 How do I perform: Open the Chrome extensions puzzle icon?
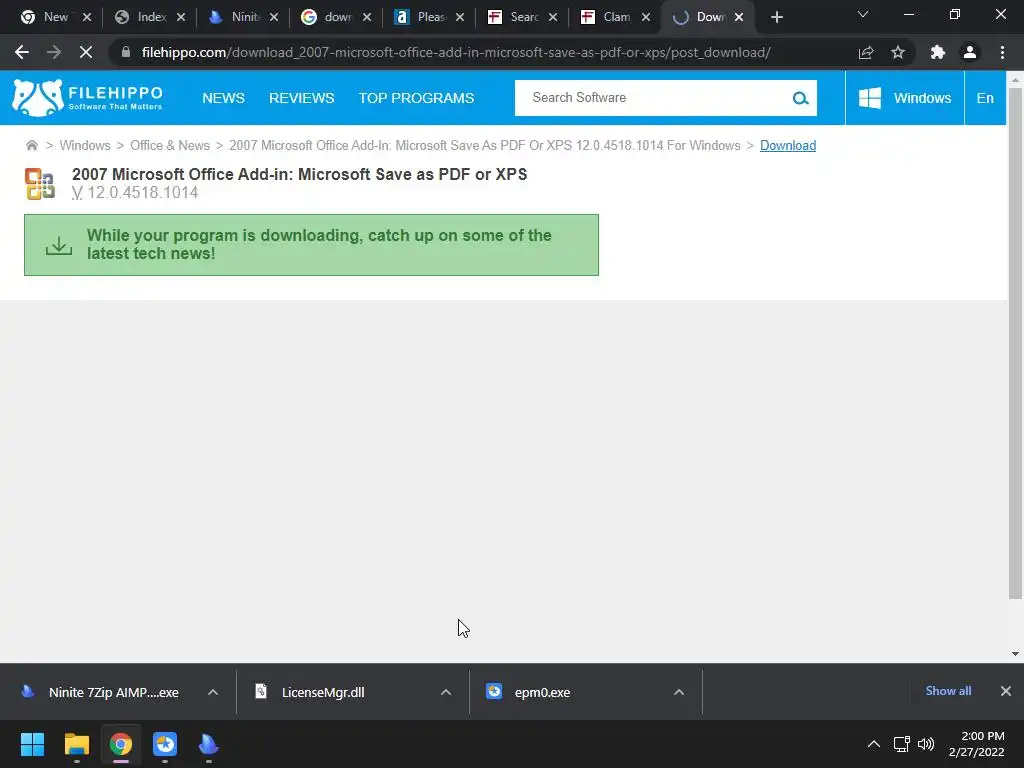pyautogui.click(x=938, y=52)
